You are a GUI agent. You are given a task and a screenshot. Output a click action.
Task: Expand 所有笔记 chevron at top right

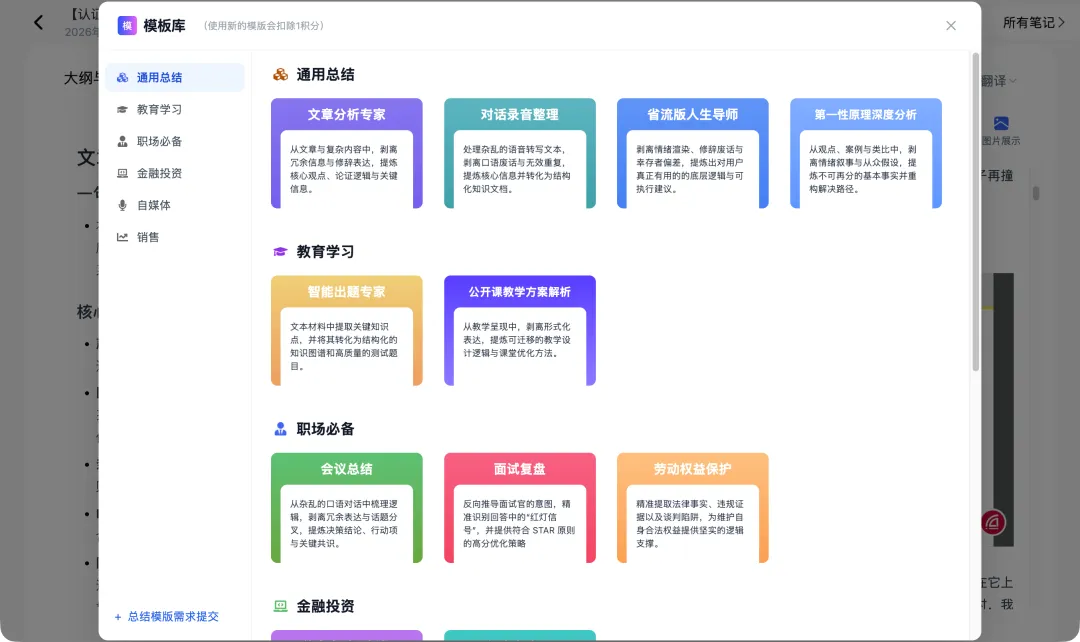pos(1062,22)
